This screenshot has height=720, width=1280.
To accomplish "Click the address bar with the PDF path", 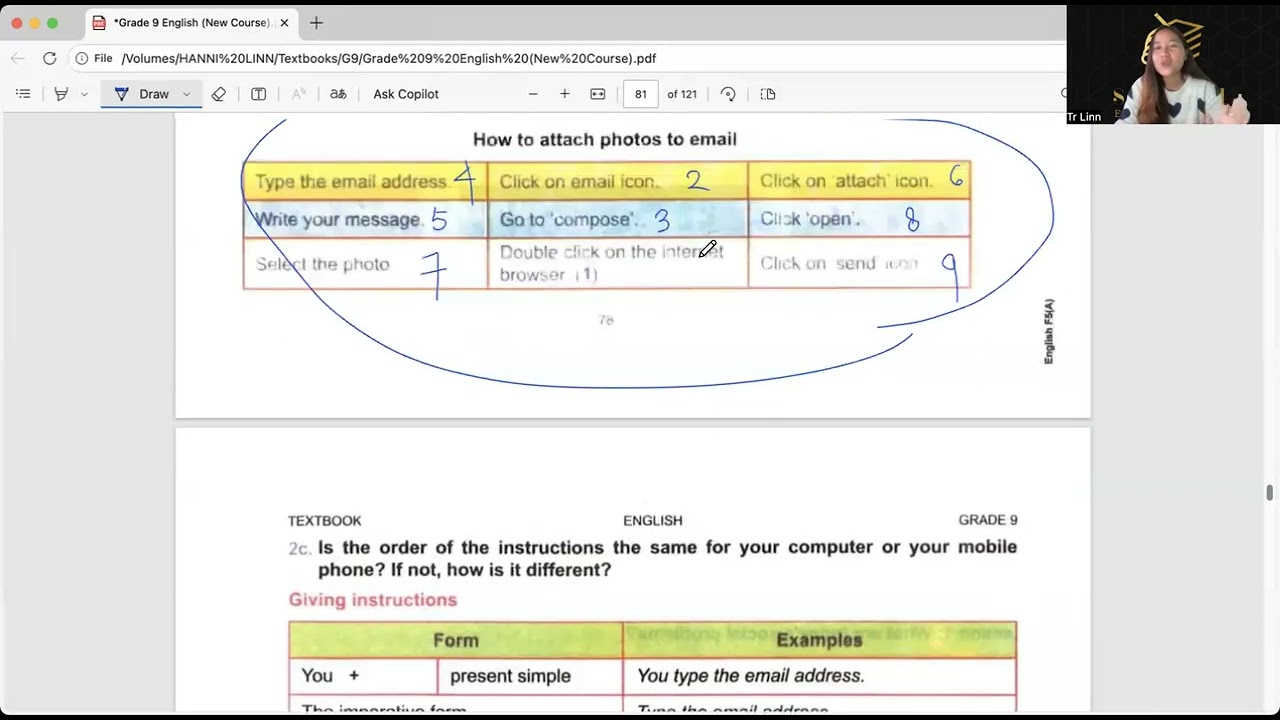I will 389,58.
